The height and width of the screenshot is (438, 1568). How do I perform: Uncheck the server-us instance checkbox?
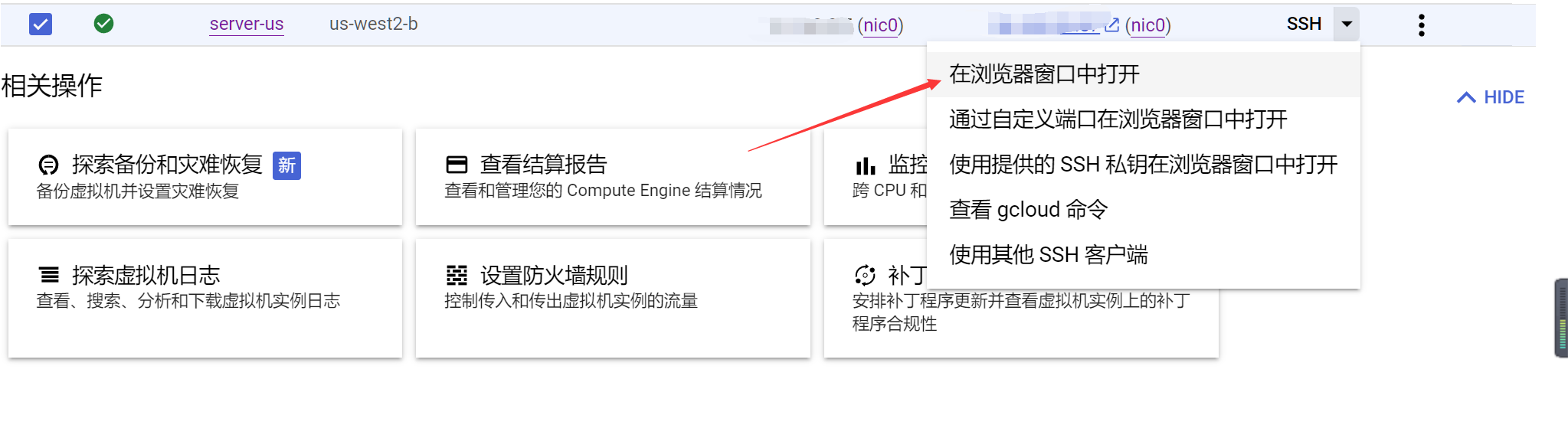41,25
